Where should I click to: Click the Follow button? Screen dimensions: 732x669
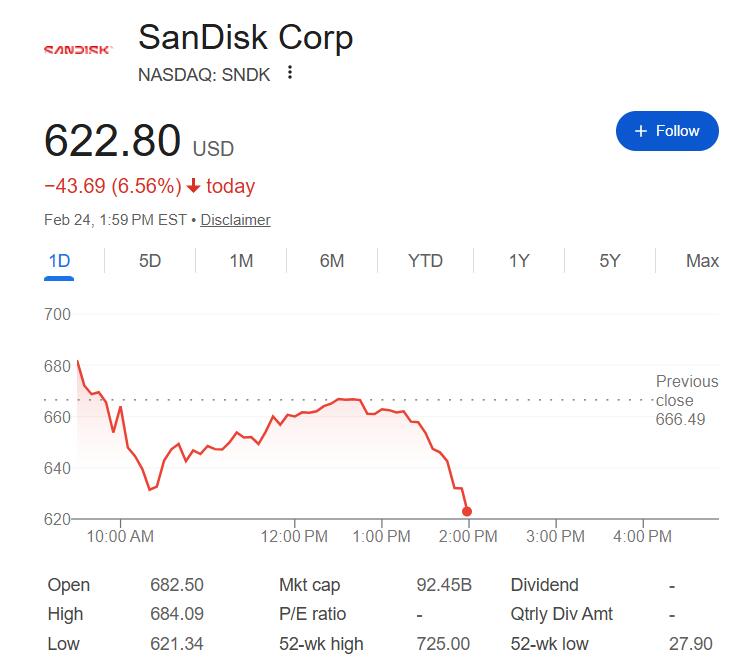click(x=667, y=131)
